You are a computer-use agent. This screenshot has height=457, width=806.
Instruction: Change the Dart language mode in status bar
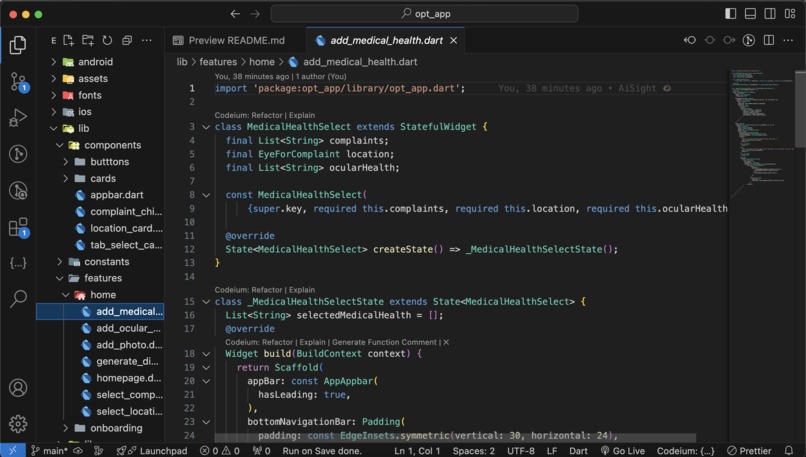pos(578,451)
